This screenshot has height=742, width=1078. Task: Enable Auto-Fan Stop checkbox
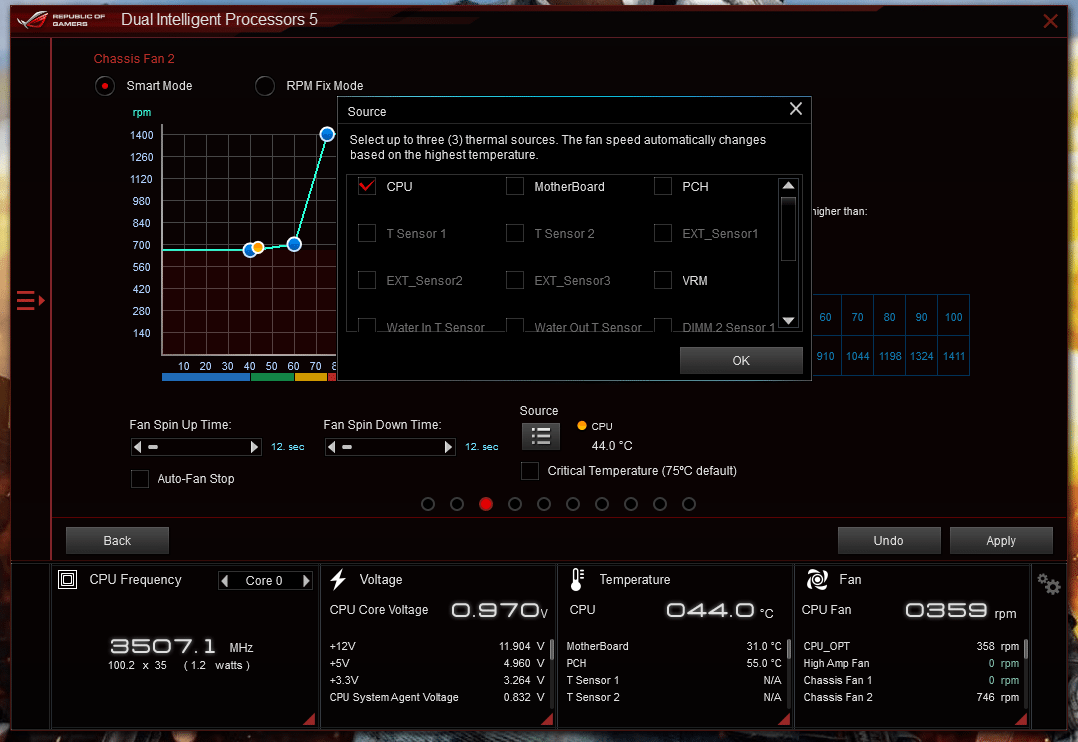click(140, 479)
